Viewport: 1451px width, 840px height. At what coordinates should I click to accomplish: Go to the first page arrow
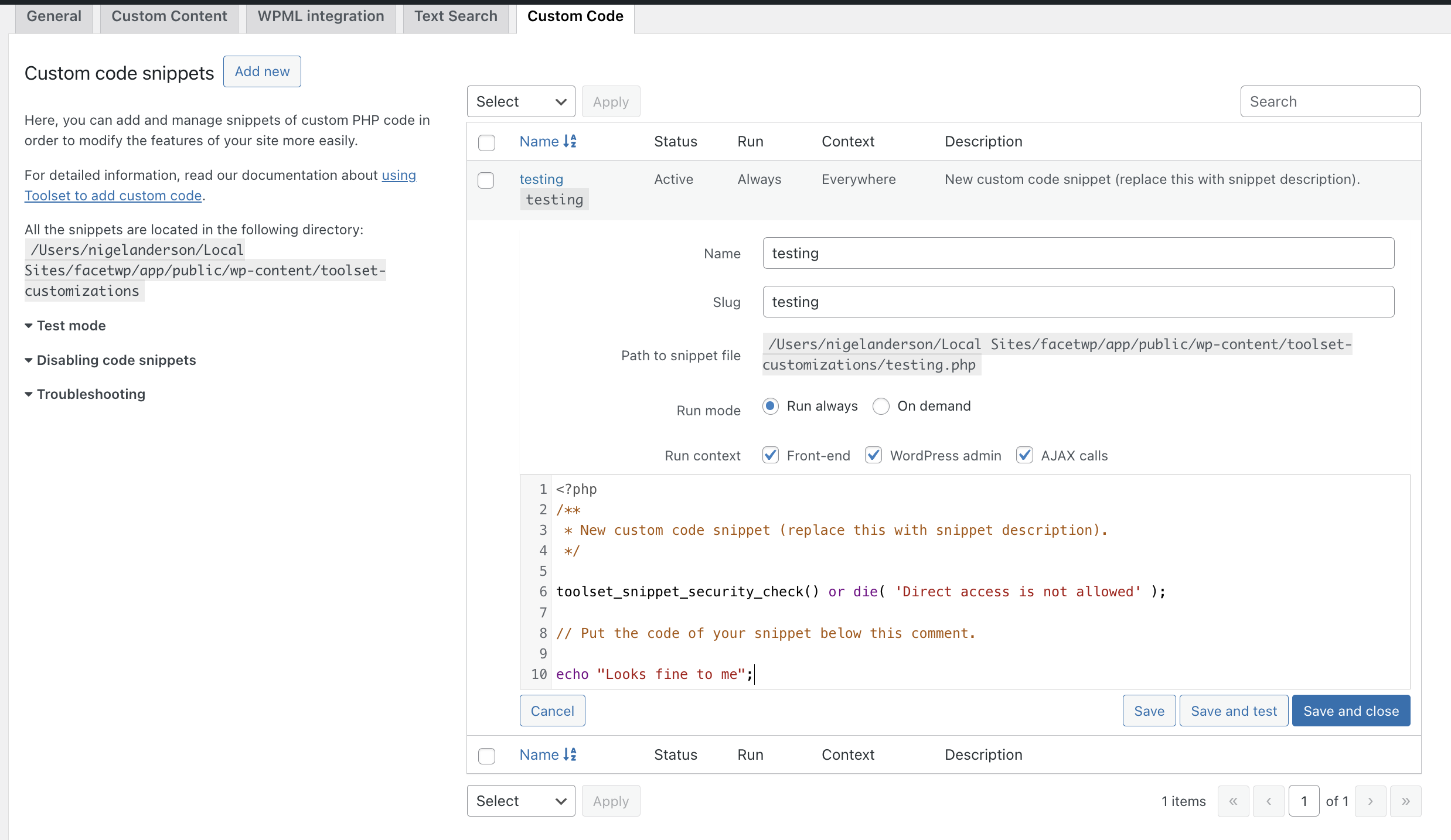point(1234,801)
